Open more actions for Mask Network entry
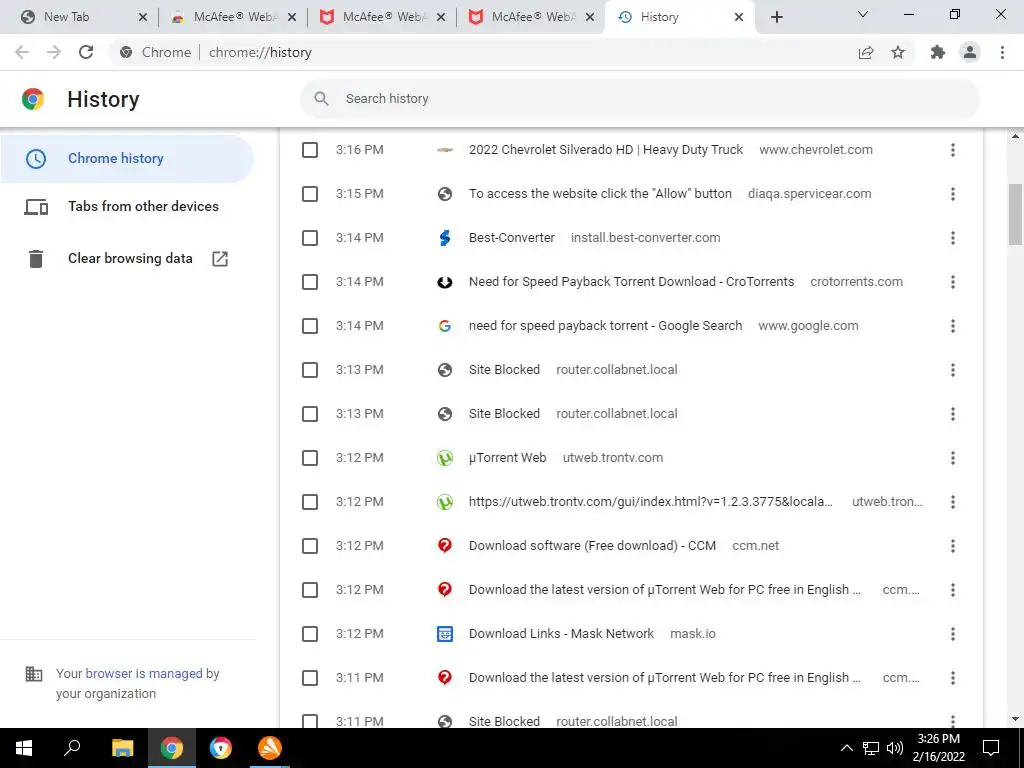Image resolution: width=1024 pixels, height=768 pixels. coord(953,634)
